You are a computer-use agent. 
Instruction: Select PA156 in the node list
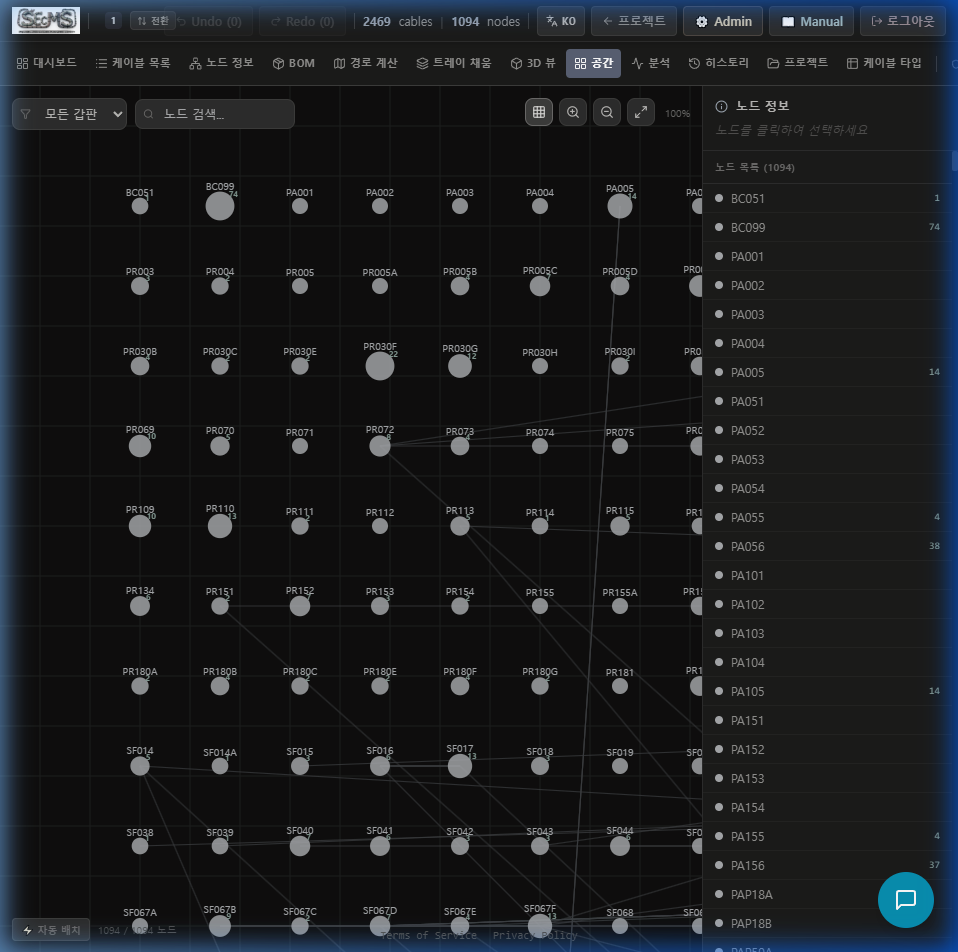[827, 865]
